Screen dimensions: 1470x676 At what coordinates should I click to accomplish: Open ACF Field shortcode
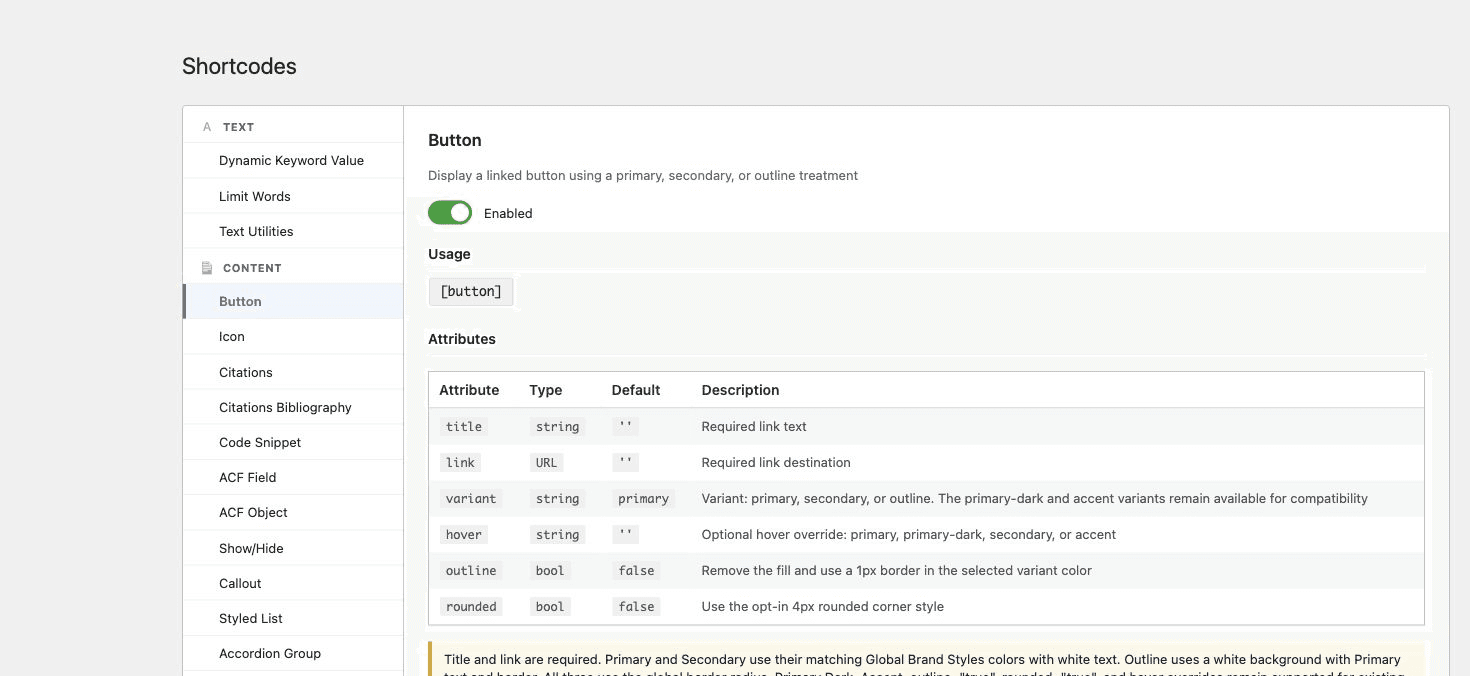pyautogui.click(x=293, y=477)
